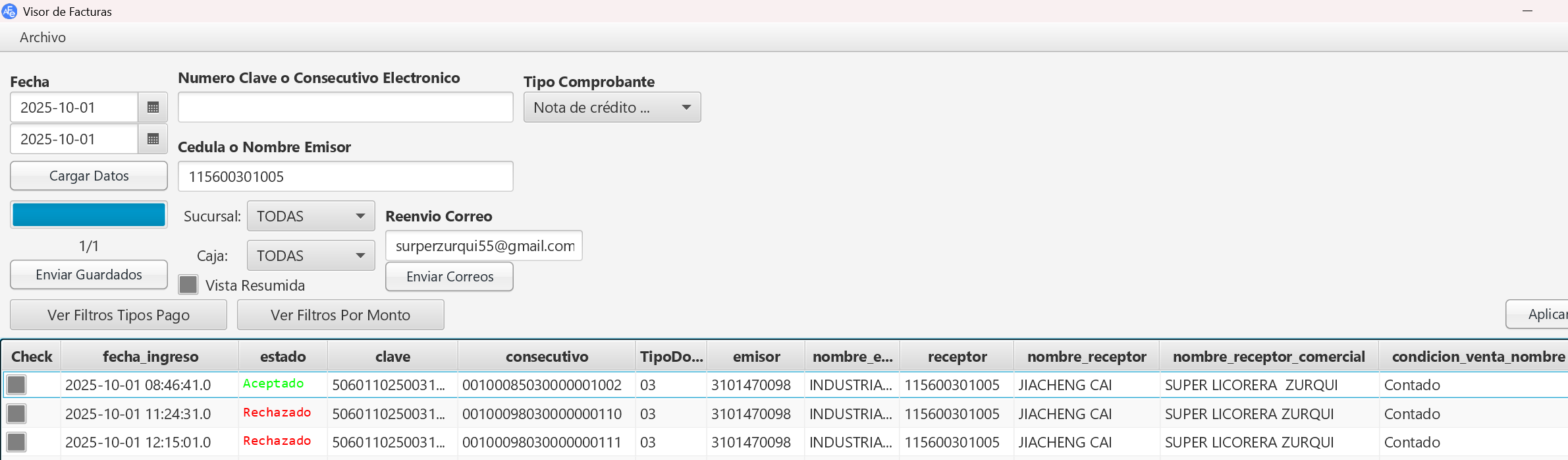The width and height of the screenshot is (1568, 460).
Task: Focus the Cedula o Nombre Emisor field
Action: point(345,177)
